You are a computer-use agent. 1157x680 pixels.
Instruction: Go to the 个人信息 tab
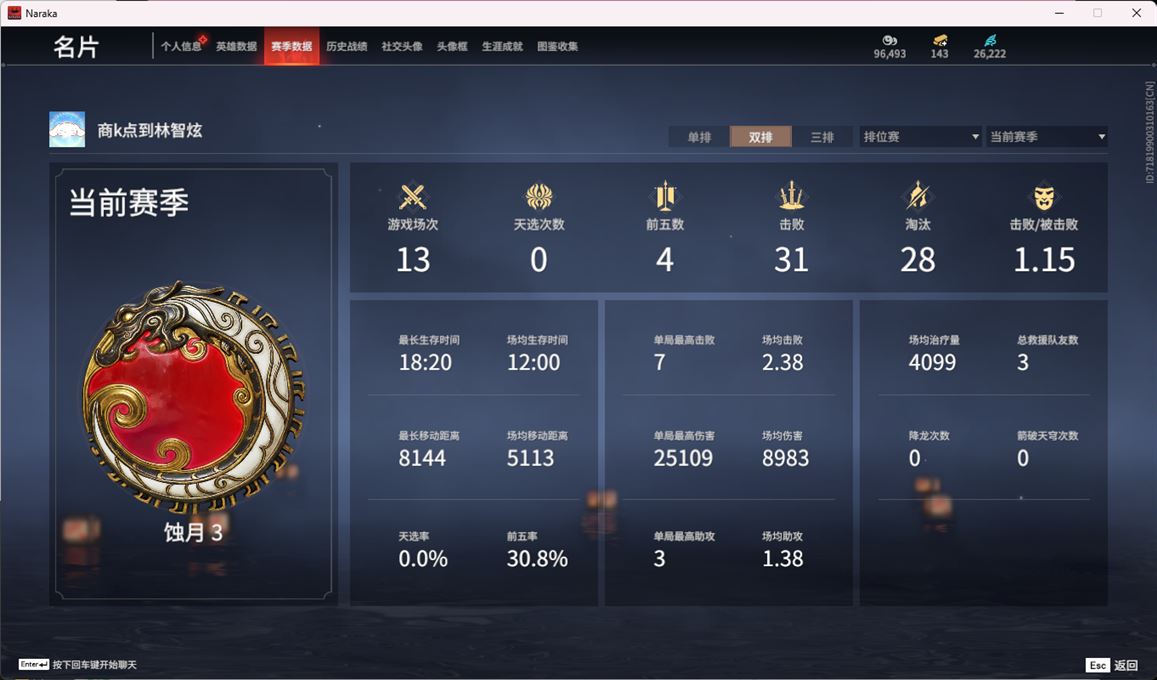[x=181, y=46]
